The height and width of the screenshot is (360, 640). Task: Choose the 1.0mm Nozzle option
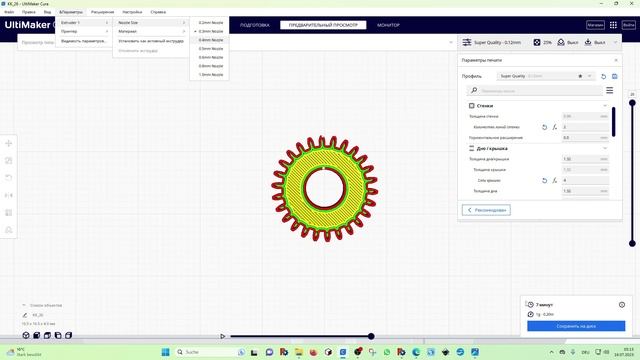click(209, 75)
